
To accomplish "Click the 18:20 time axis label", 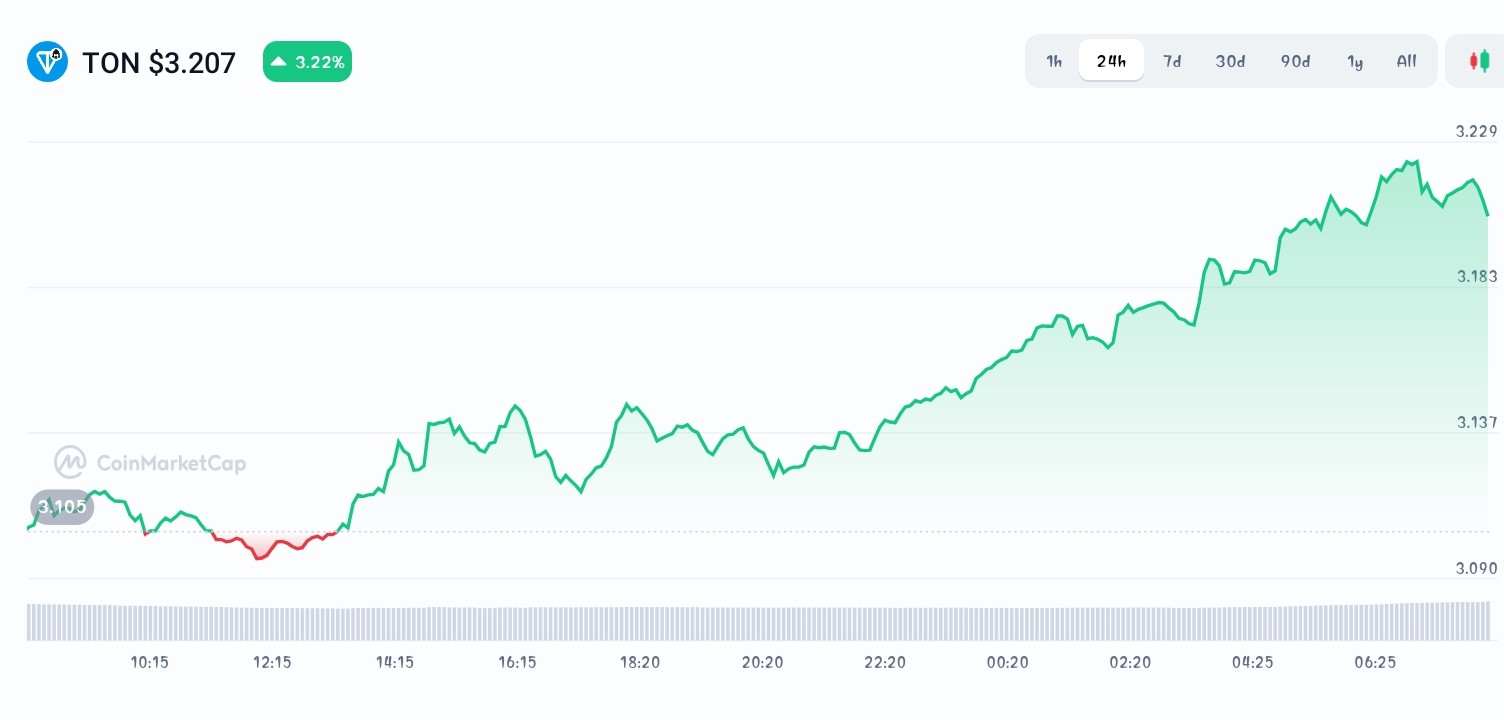I will [x=640, y=662].
